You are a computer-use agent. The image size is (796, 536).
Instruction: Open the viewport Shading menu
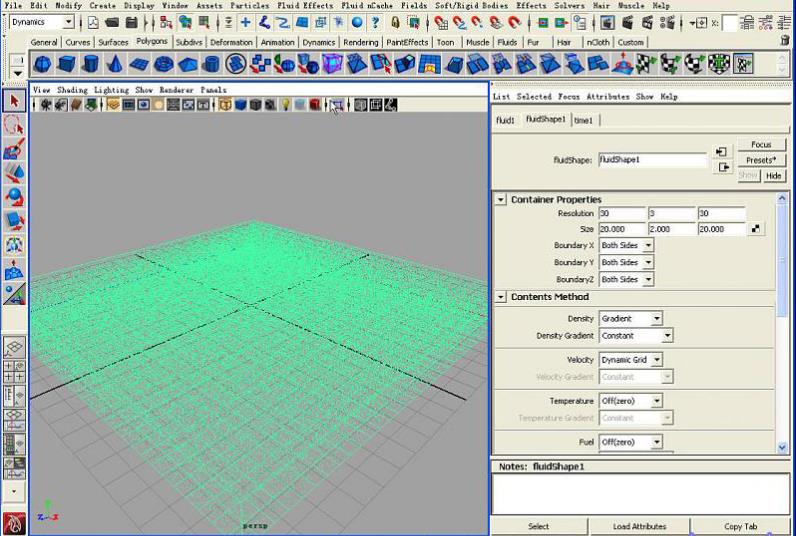(72, 90)
